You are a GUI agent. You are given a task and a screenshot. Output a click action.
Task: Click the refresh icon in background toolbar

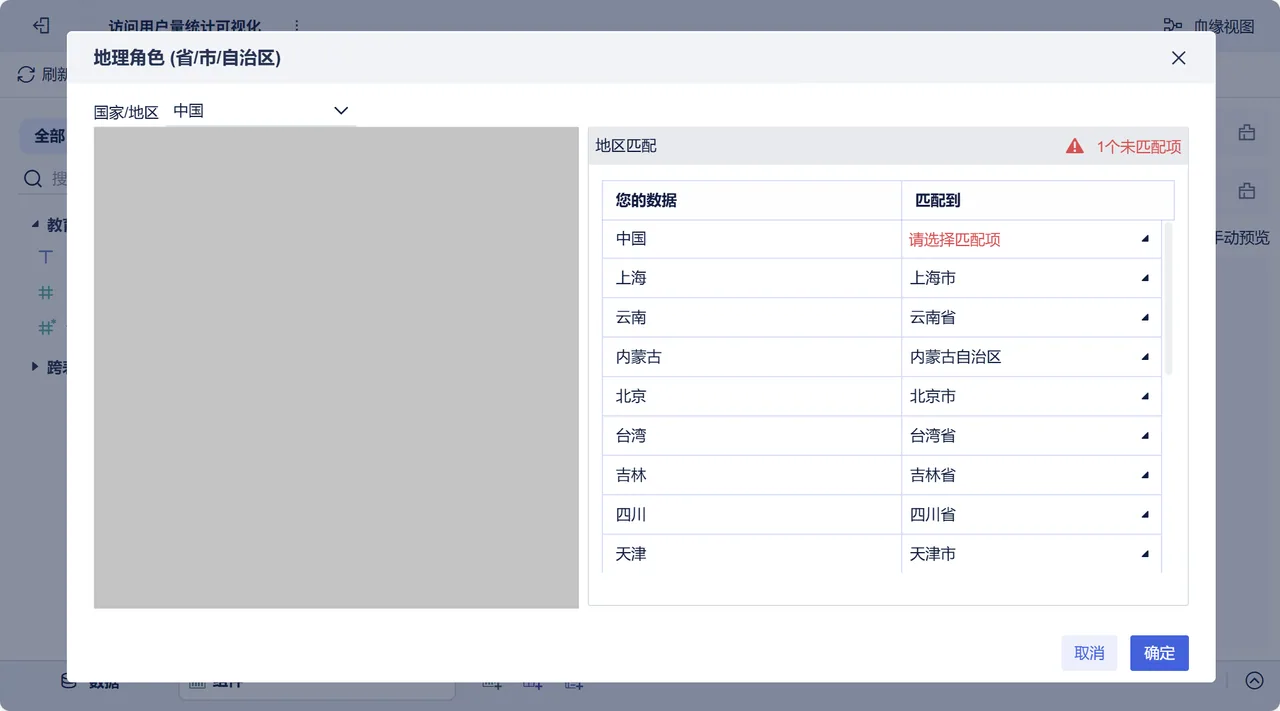tap(26, 74)
